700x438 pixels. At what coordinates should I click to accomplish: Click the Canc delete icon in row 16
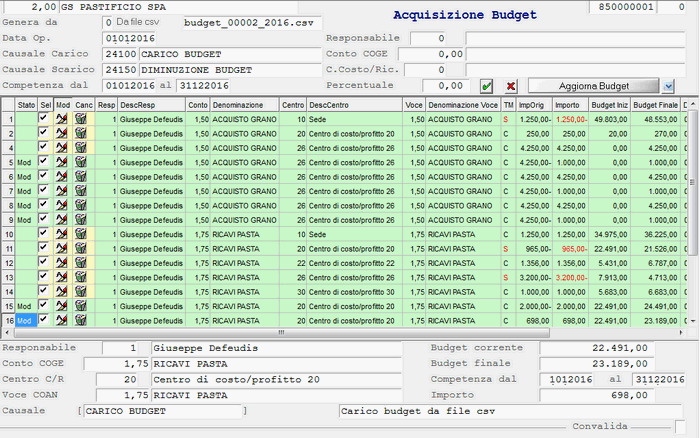[x=81, y=320]
